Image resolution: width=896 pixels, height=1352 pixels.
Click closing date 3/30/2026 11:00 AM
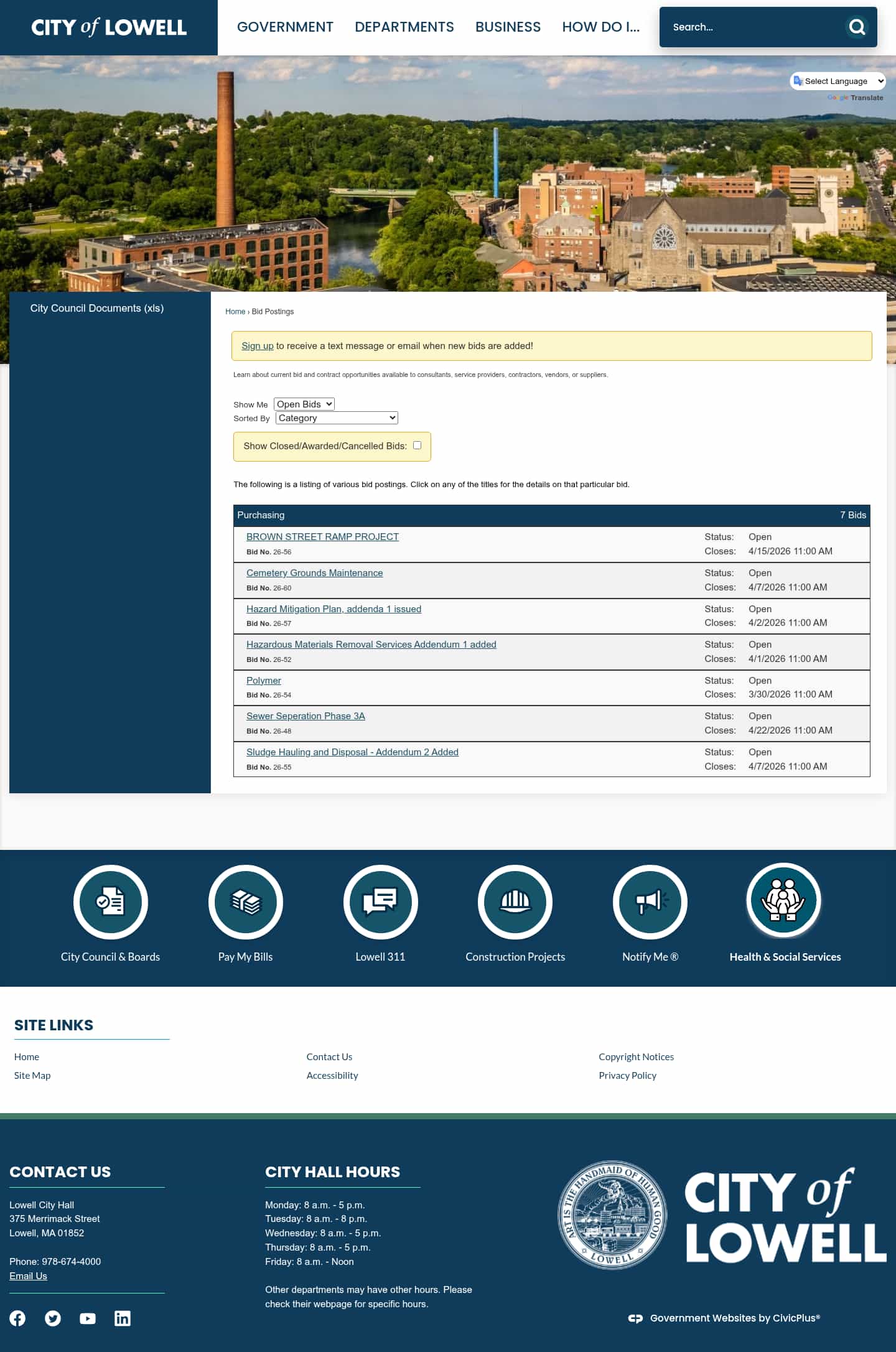(790, 694)
